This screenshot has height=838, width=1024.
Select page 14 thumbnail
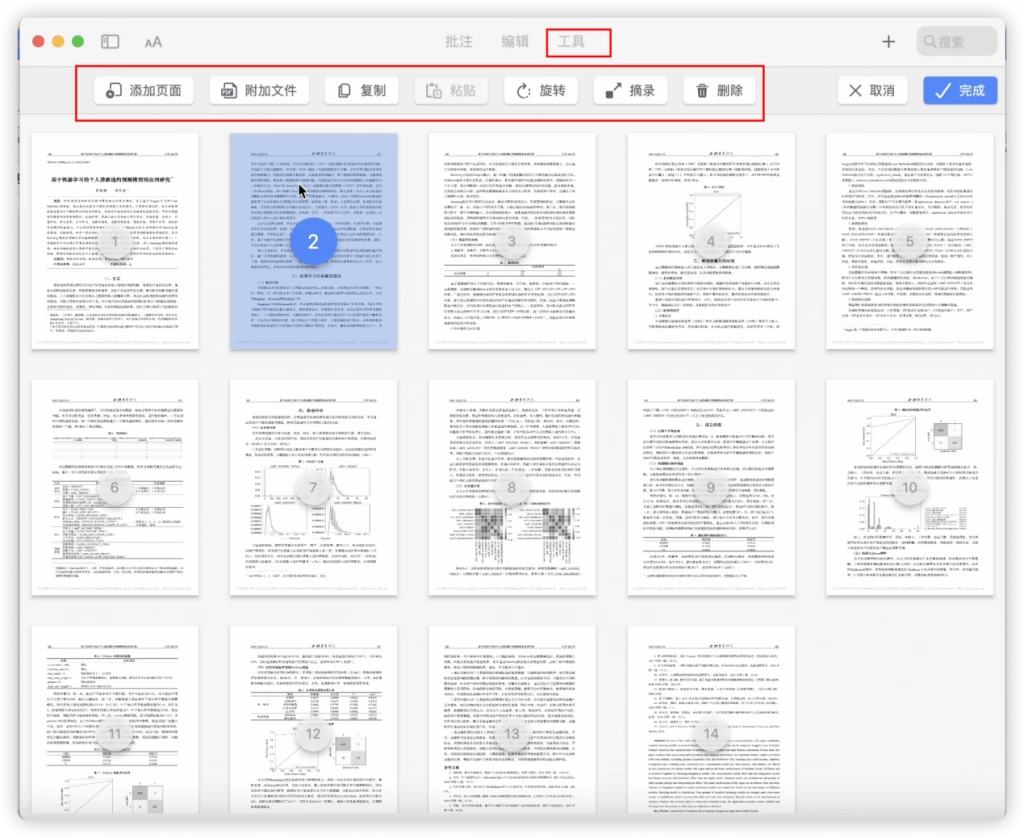coord(711,720)
